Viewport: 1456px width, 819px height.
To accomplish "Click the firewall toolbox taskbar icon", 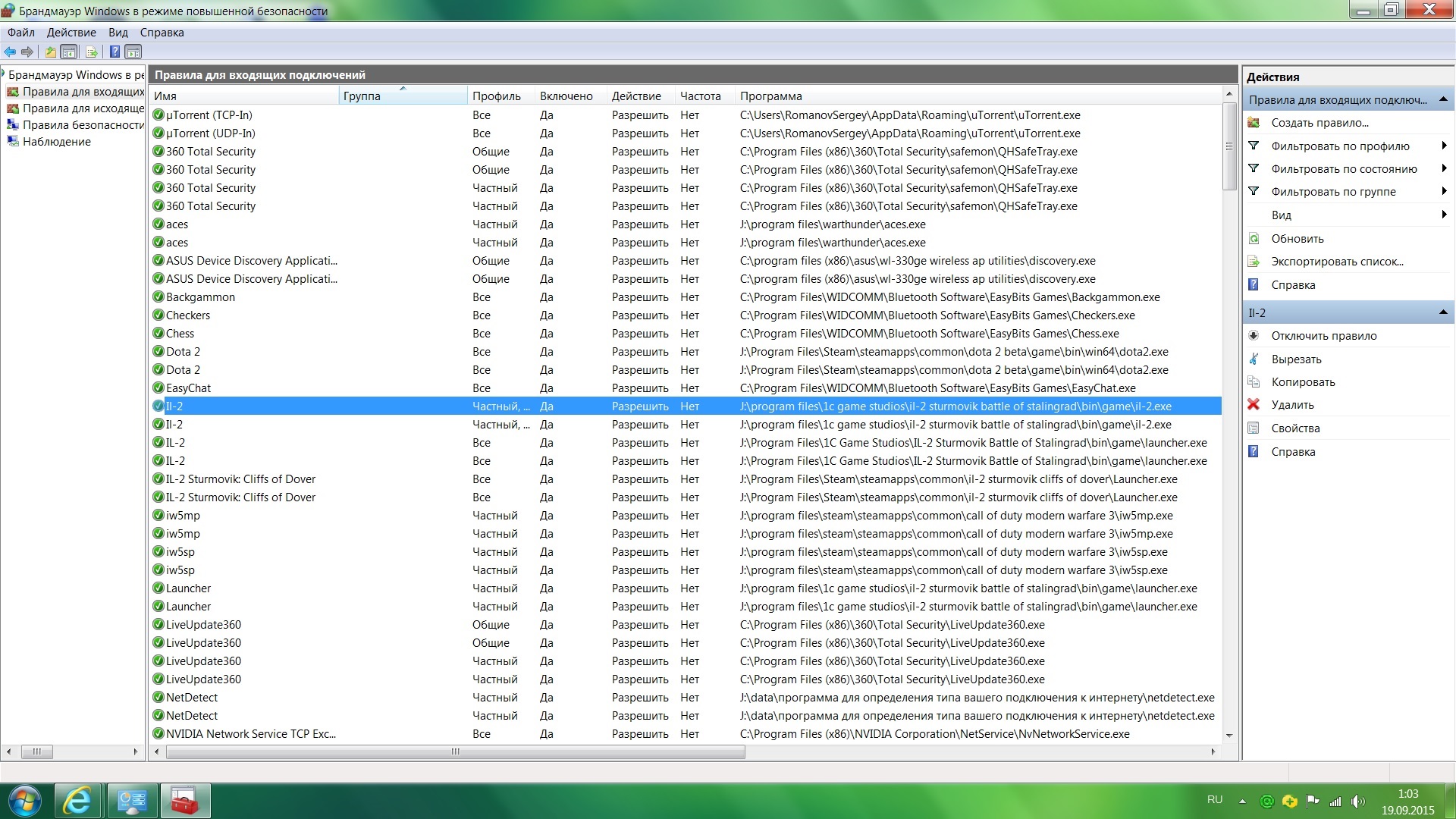I will pos(184,801).
